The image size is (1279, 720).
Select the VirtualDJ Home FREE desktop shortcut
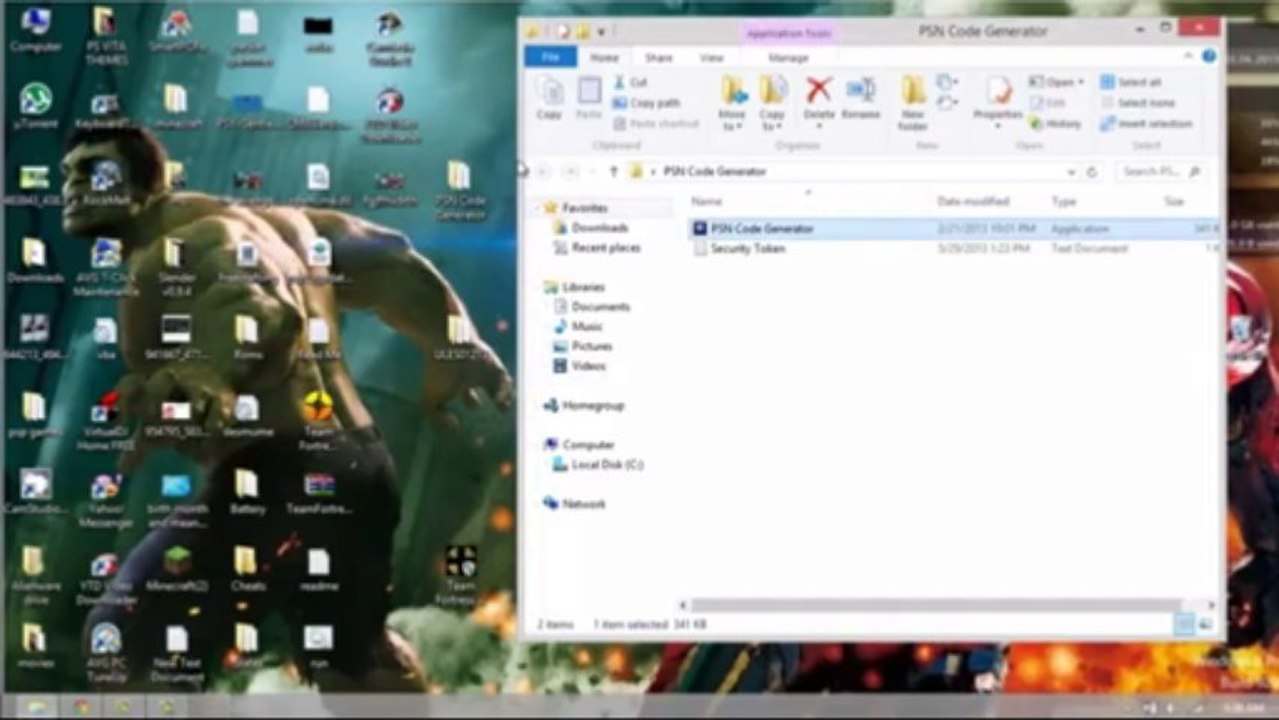point(105,421)
